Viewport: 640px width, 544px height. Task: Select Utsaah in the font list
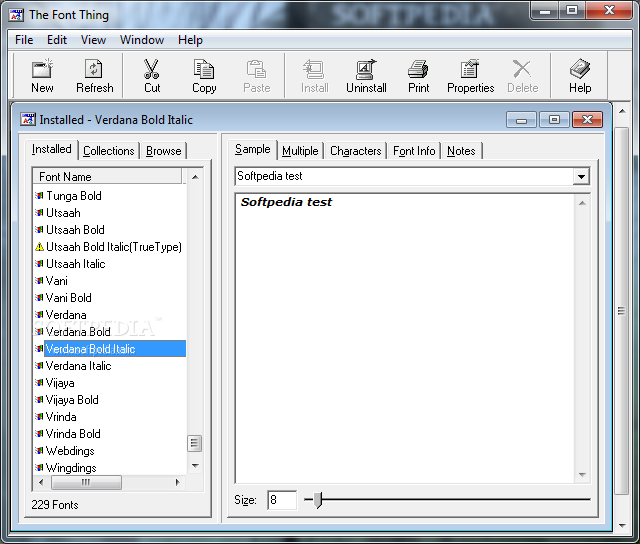point(63,213)
